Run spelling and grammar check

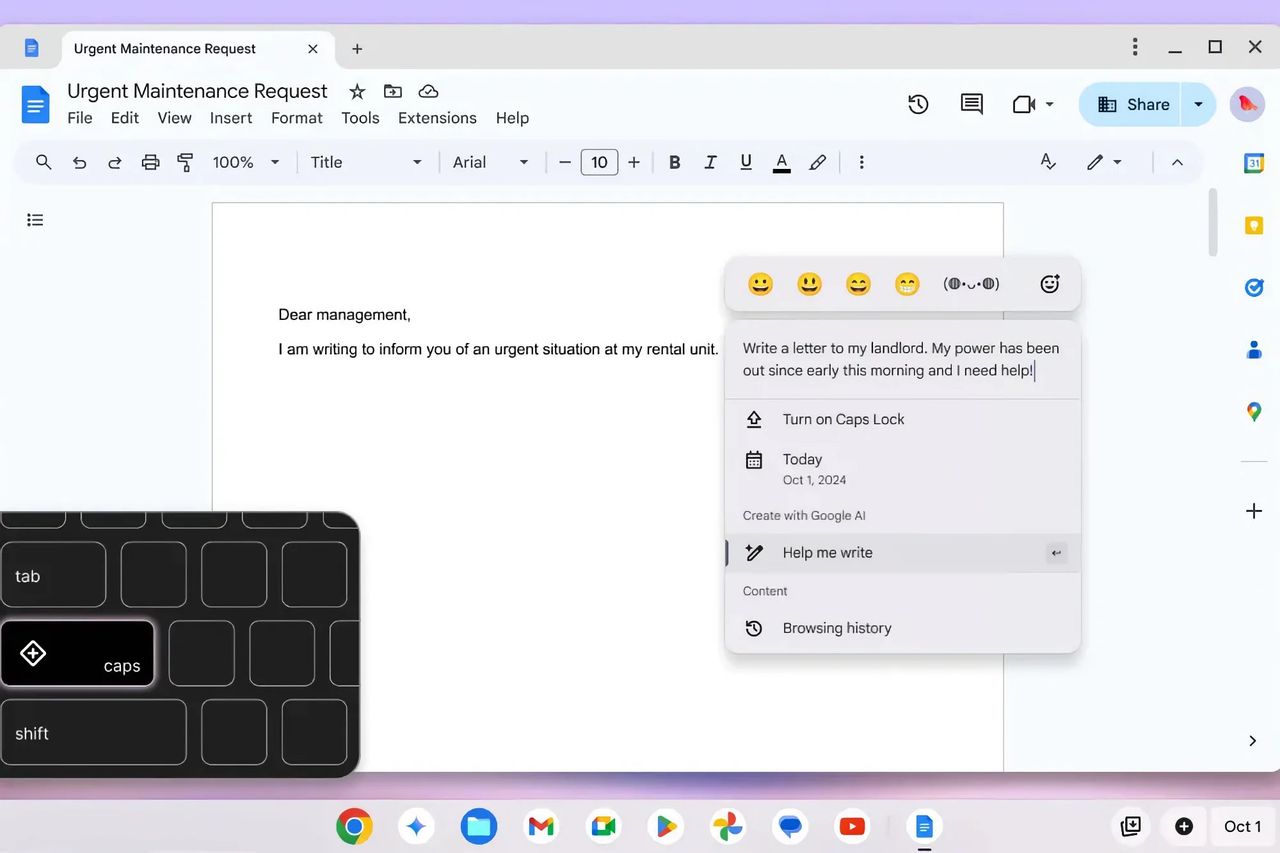point(1047,162)
